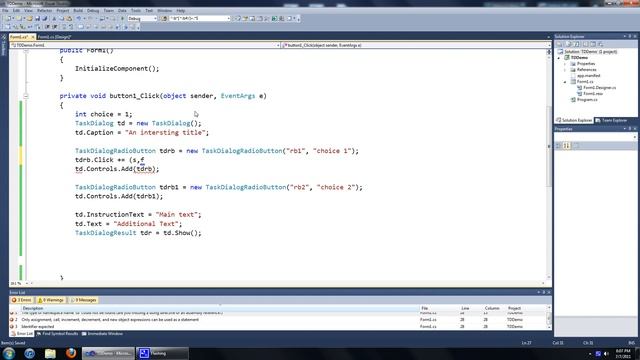
Task: Switch to the Immediate Window tab
Action: (102, 334)
